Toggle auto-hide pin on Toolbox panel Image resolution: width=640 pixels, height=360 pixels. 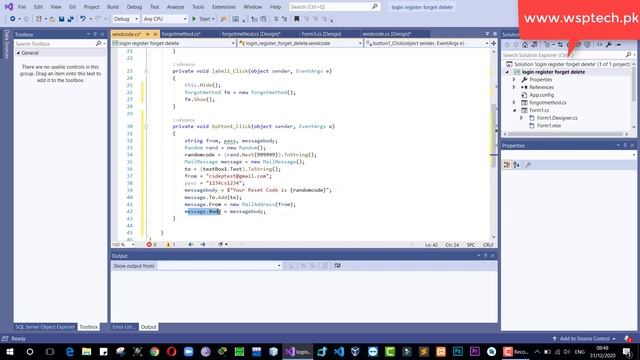coord(95,34)
